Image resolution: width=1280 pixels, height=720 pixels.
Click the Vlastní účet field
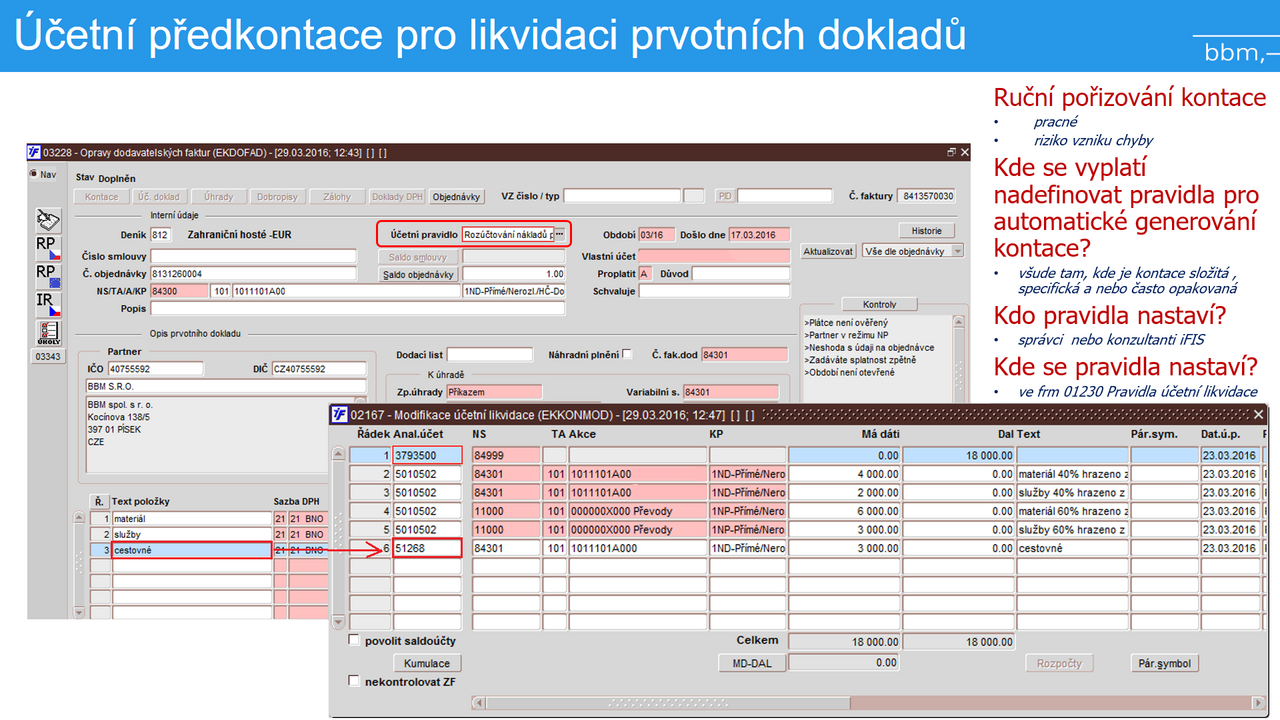[x=714, y=257]
